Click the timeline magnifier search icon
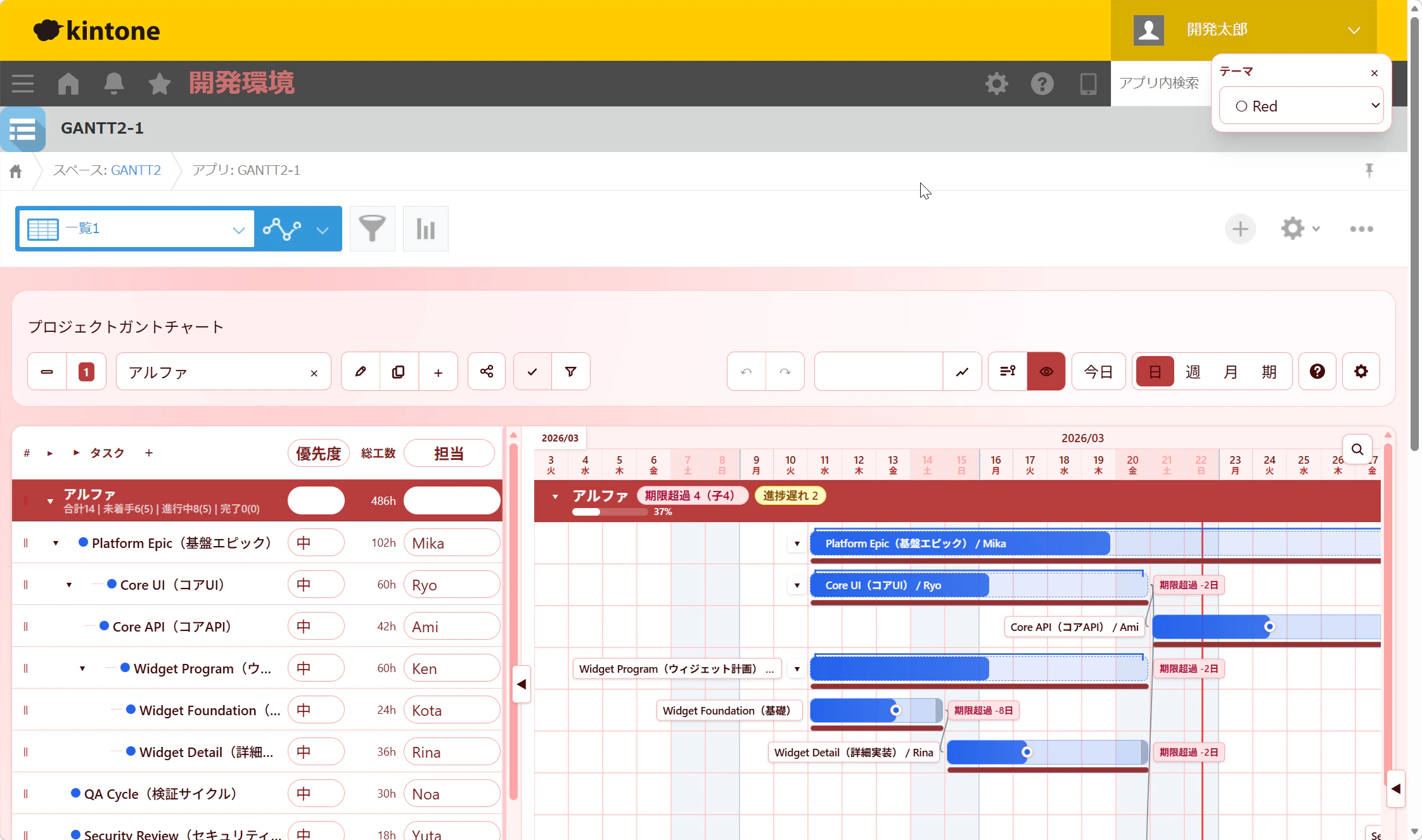Image resolution: width=1422 pixels, height=840 pixels. pos(1357,450)
